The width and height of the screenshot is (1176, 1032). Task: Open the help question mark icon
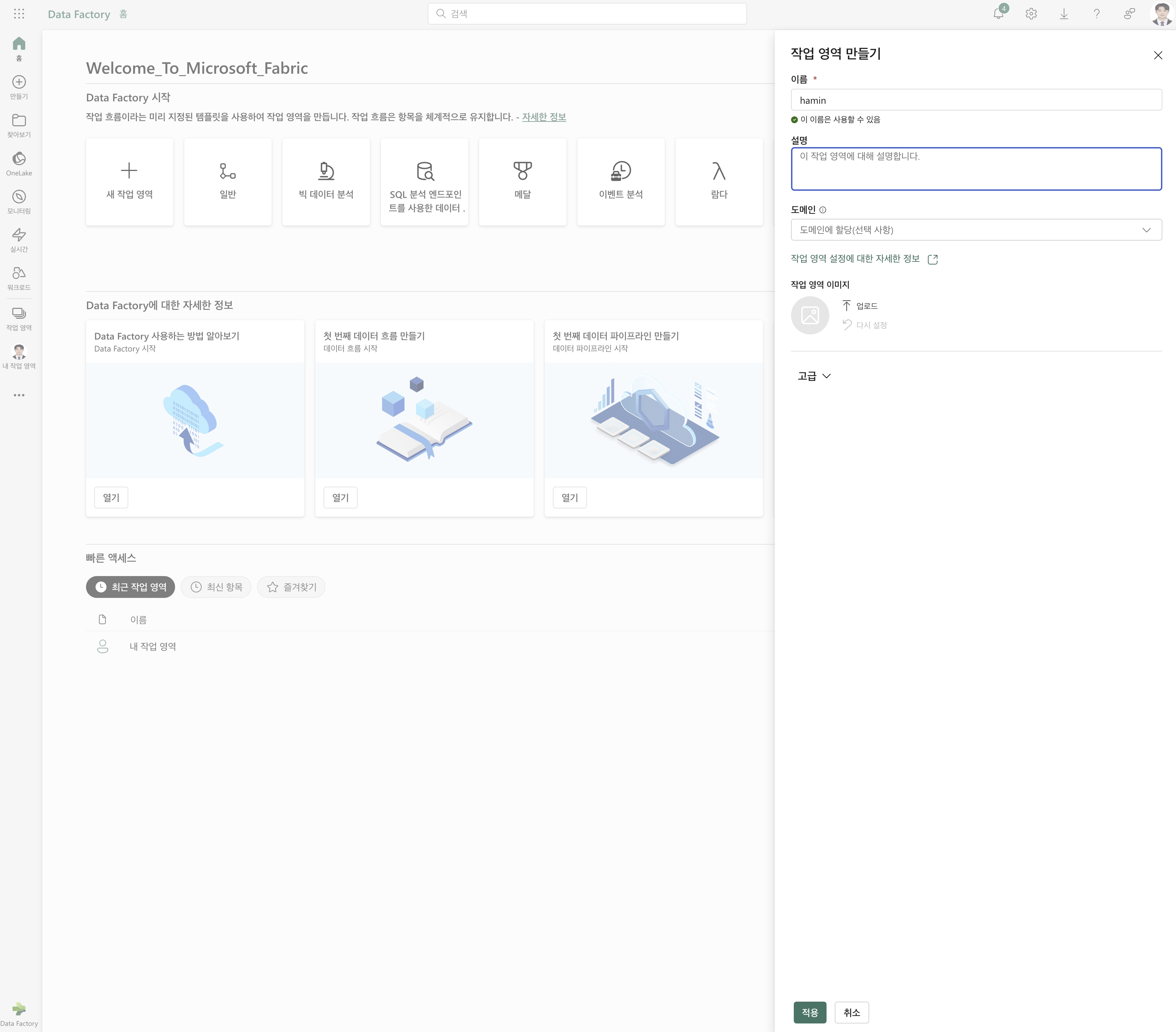point(1096,14)
